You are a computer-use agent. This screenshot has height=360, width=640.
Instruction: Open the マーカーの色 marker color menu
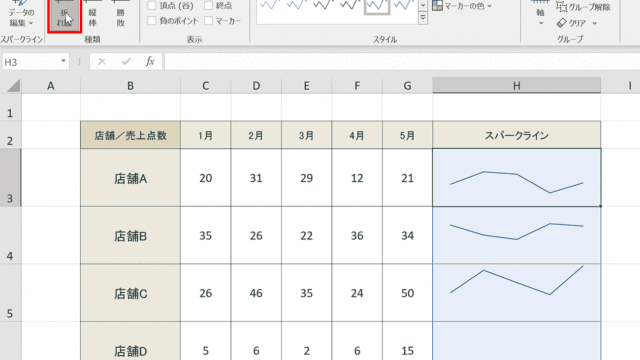pos(462,6)
